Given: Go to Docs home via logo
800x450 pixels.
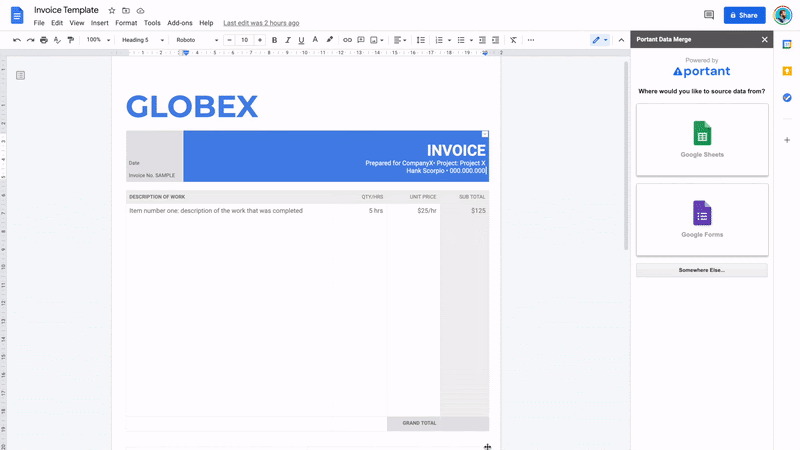Looking at the screenshot, I should (17, 15).
